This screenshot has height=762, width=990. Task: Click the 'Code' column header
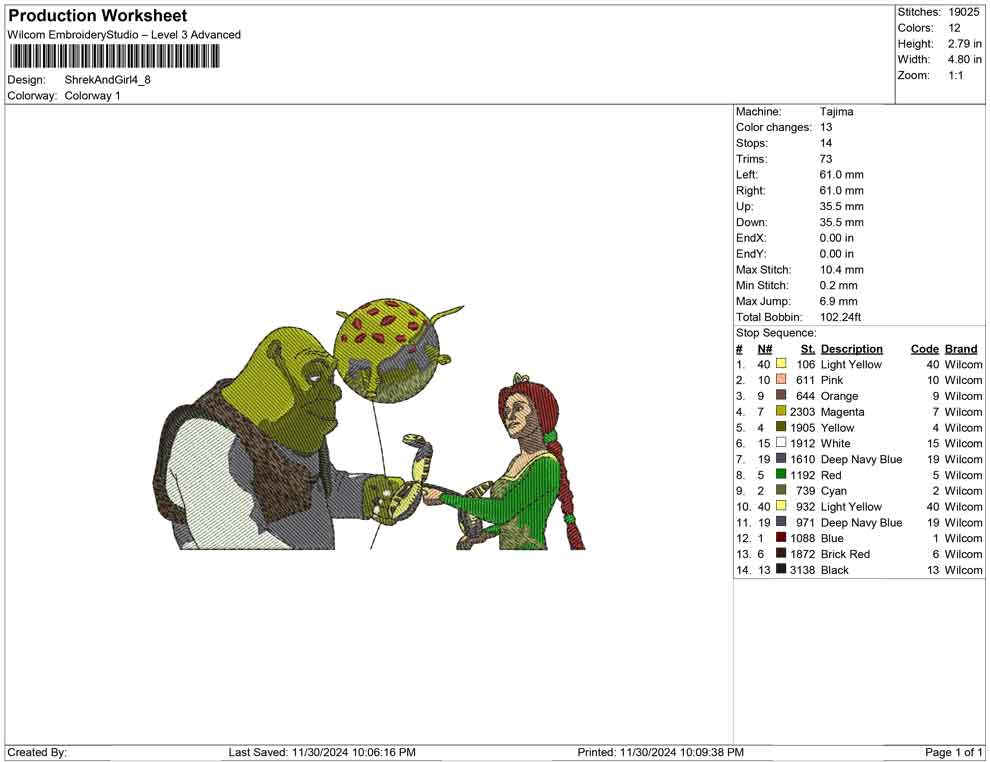click(x=925, y=348)
